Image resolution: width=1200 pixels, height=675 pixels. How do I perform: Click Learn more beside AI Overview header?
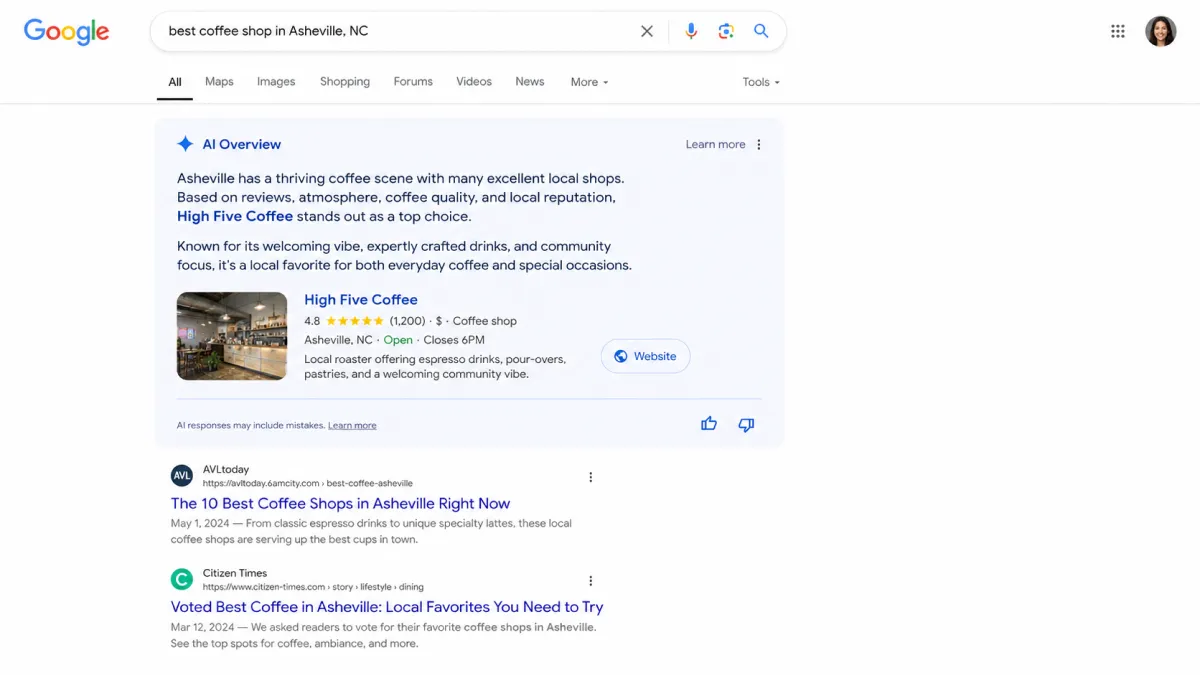pos(715,144)
